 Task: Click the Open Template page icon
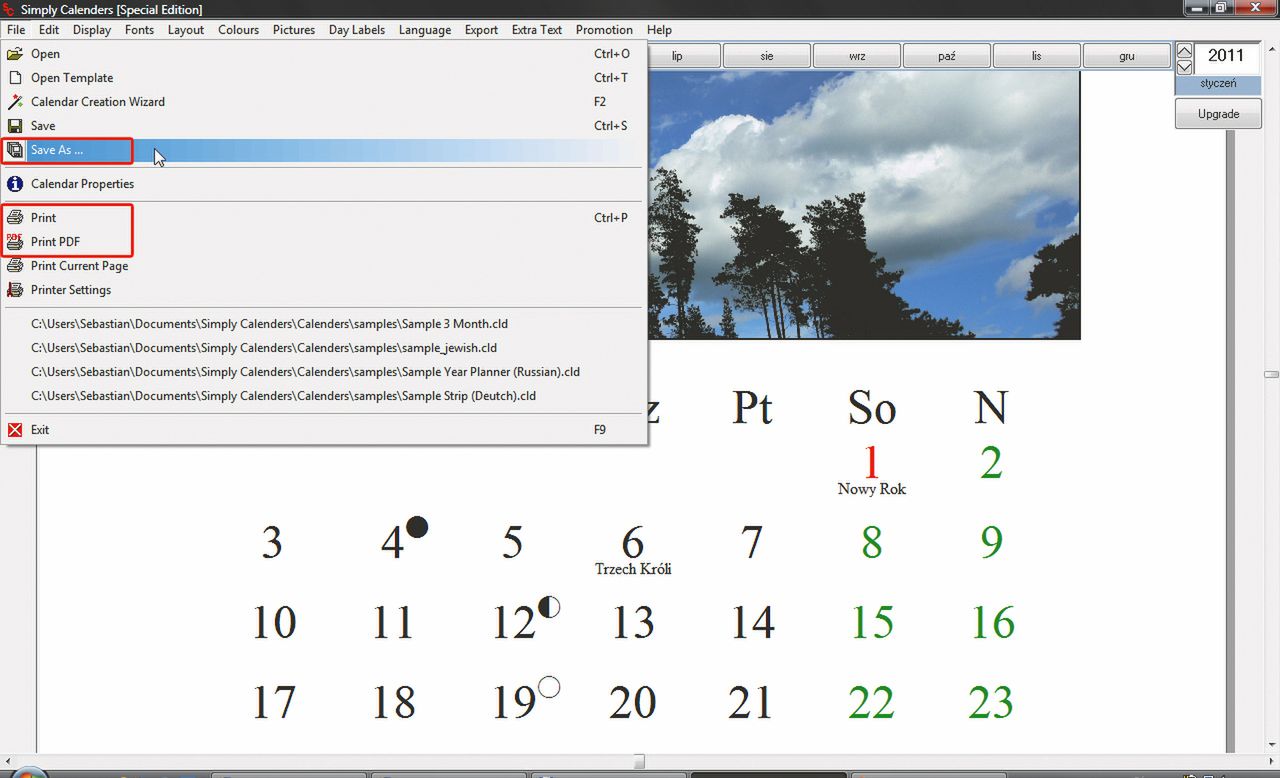15,78
